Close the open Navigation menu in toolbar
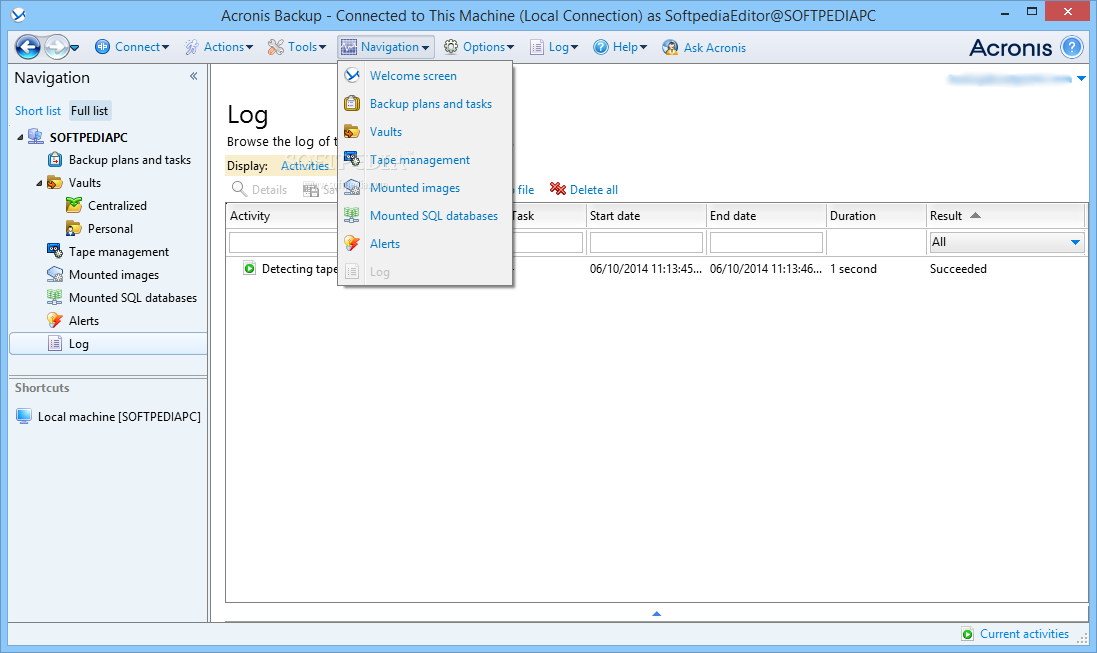Viewport: 1097px width, 653px height. pos(385,47)
